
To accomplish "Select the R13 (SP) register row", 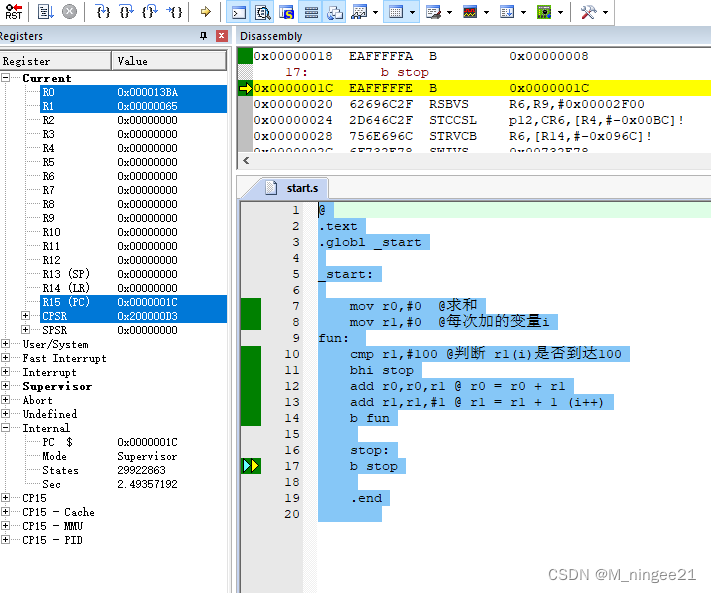I will point(133,274).
